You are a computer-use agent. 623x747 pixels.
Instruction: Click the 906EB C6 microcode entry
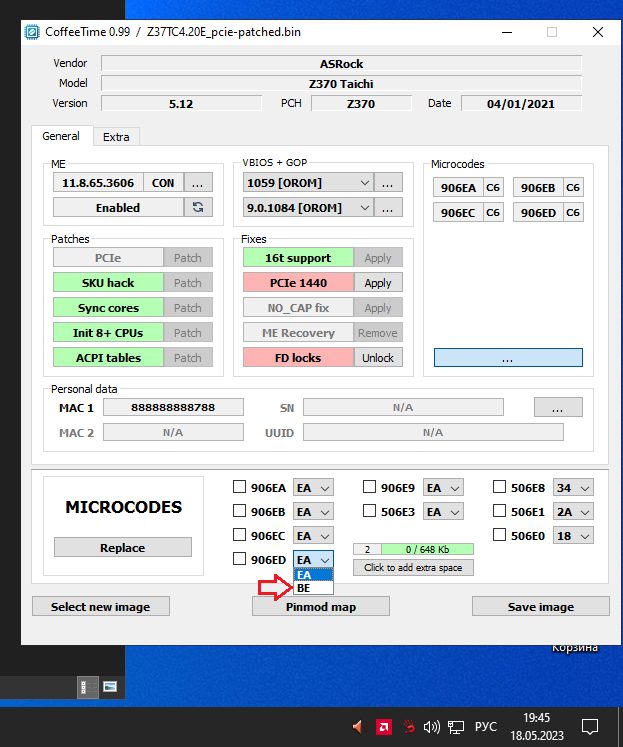548,187
